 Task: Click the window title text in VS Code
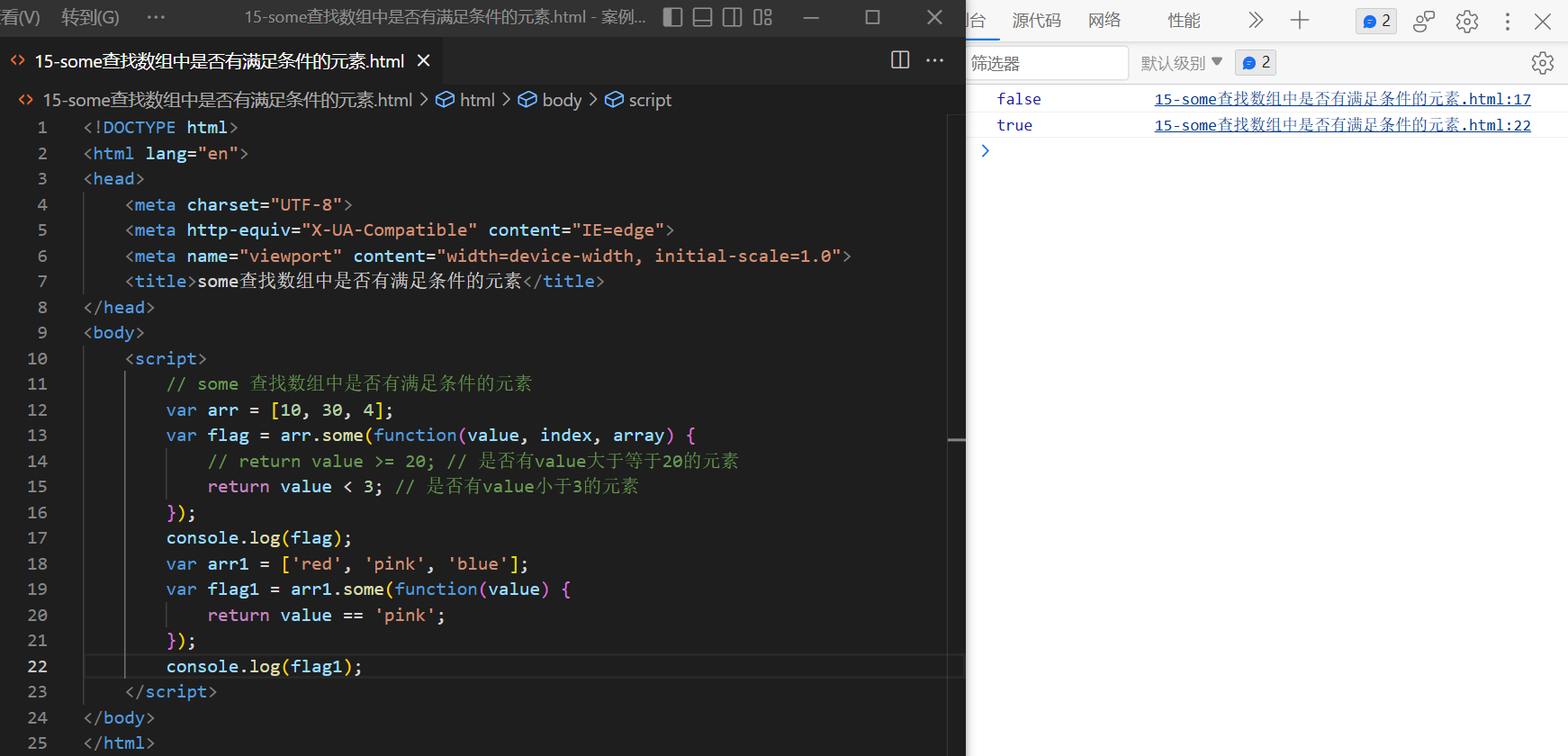click(446, 17)
